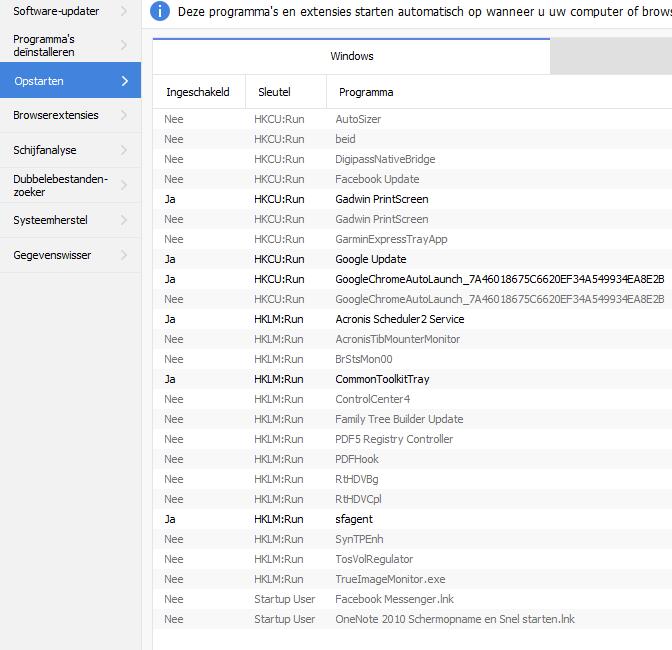Go to Gegevenswisser in sidebar
Image resolution: width=672 pixels, height=650 pixels.
(x=52, y=255)
